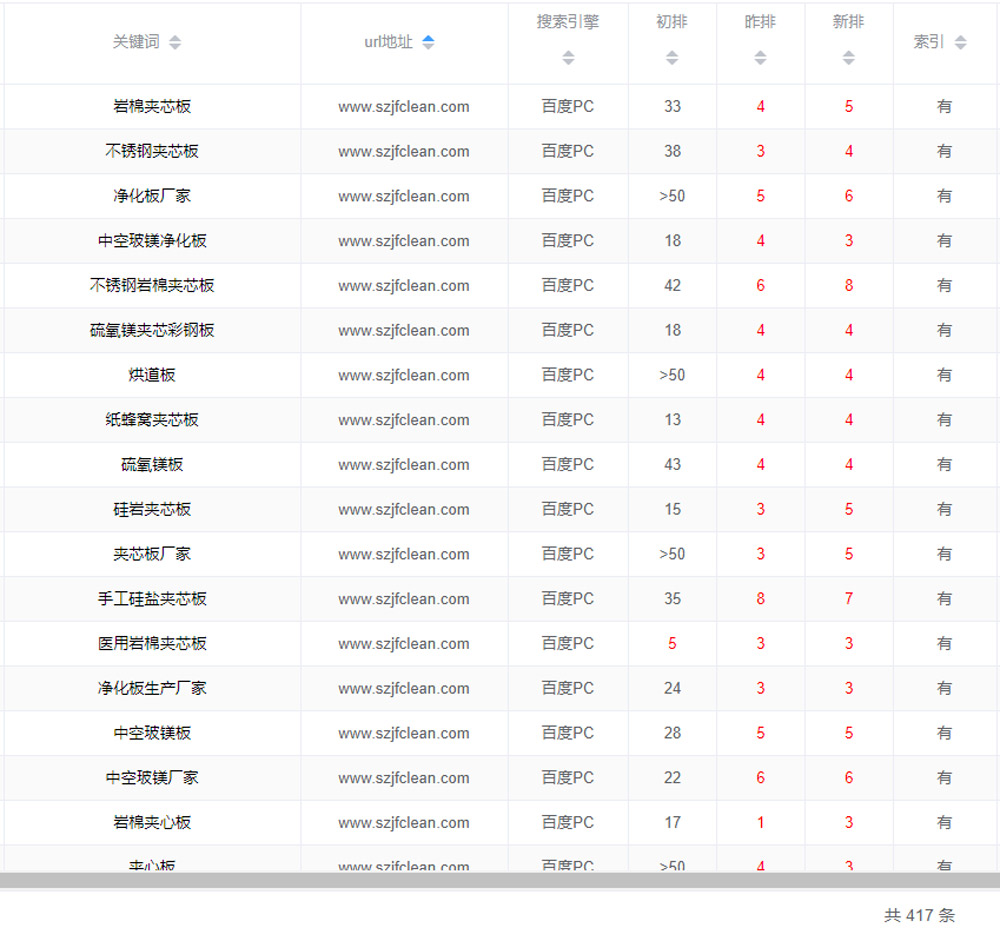Click sort arrows under 搜索引擎 header
Image resolution: width=1000 pixels, height=941 pixels.
[x=568, y=58]
